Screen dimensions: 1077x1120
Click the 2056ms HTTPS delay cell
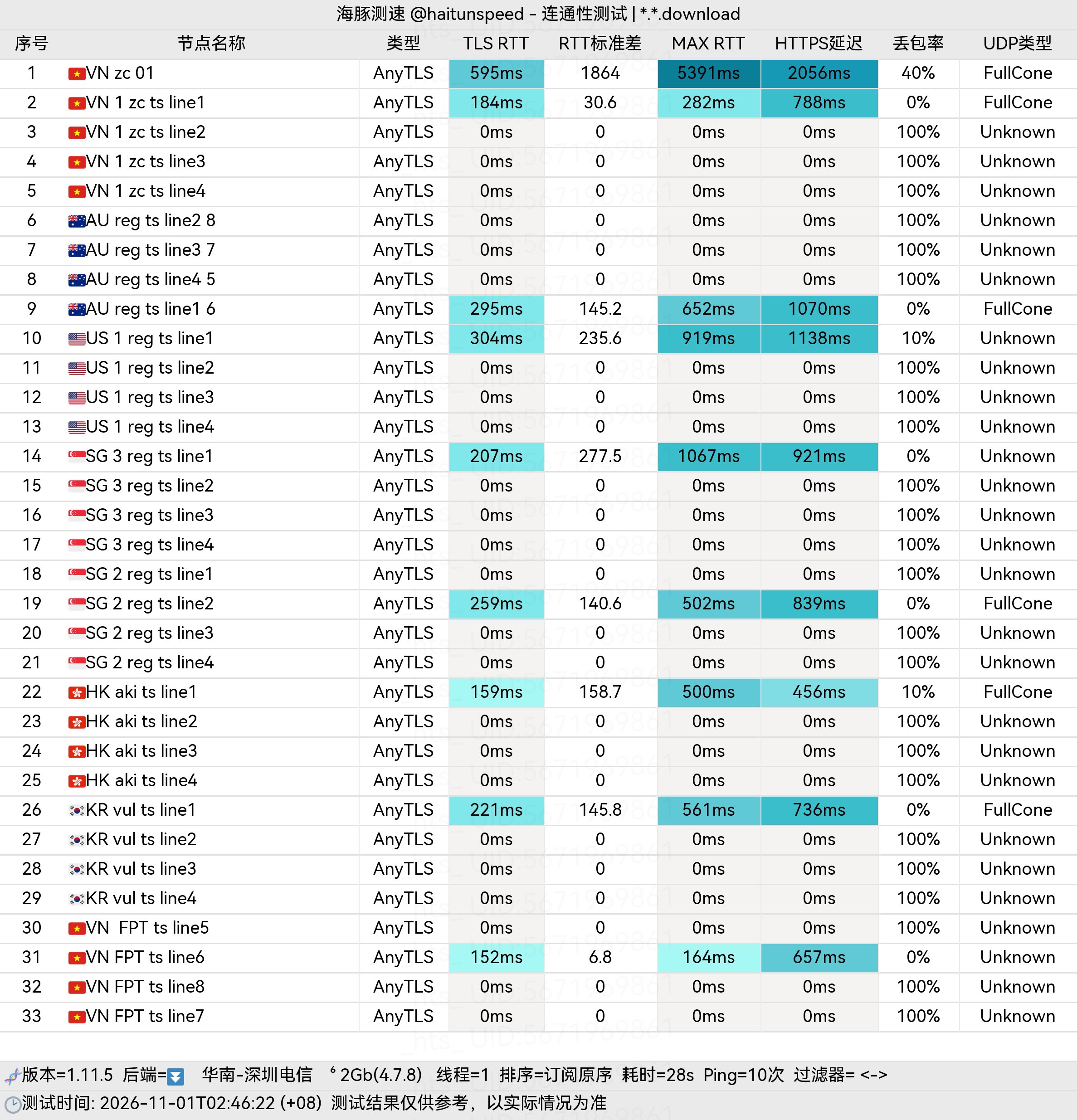pyautogui.click(x=819, y=73)
